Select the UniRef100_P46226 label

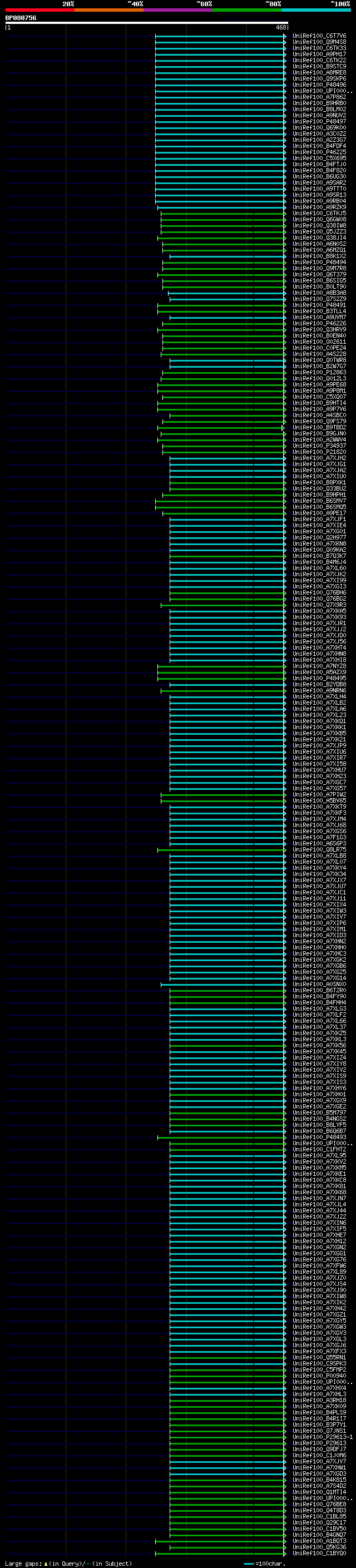click(x=319, y=324)
